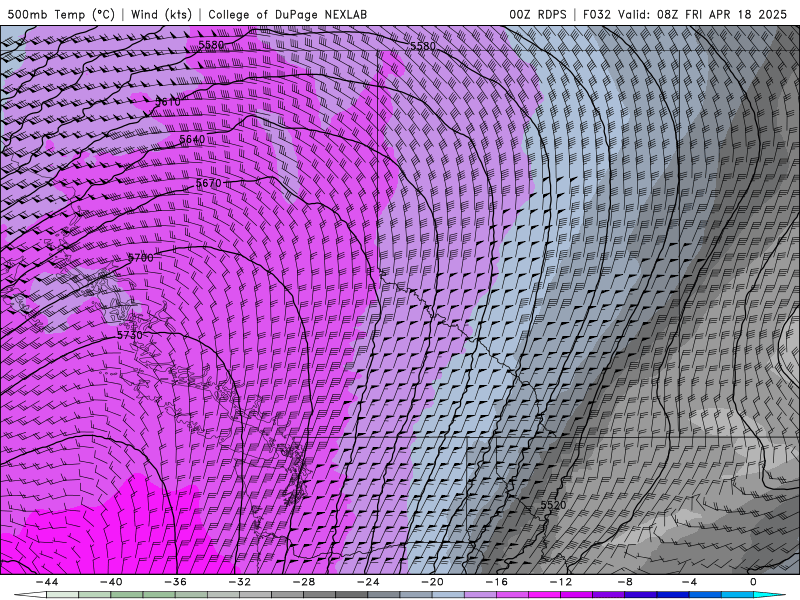Click the 5610 height contour label
The width and height of the screenshot is (800, 600).
click(168, 102)
